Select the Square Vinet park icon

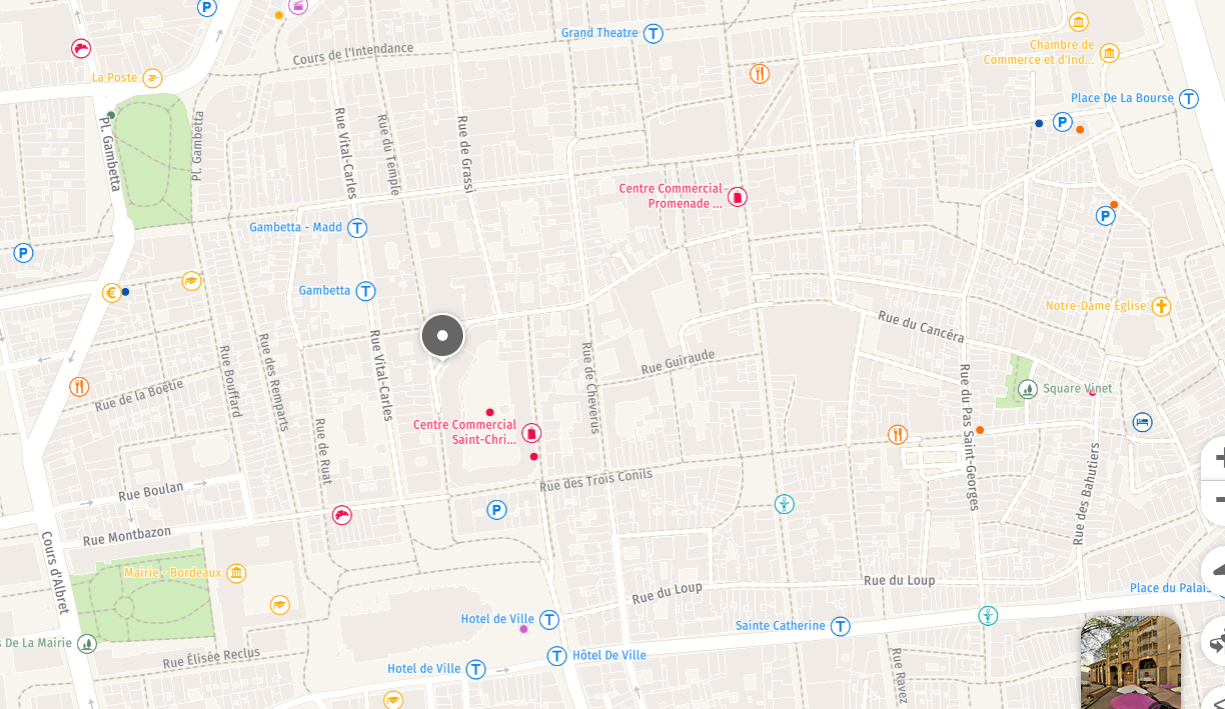click(x=1027, y=388)
